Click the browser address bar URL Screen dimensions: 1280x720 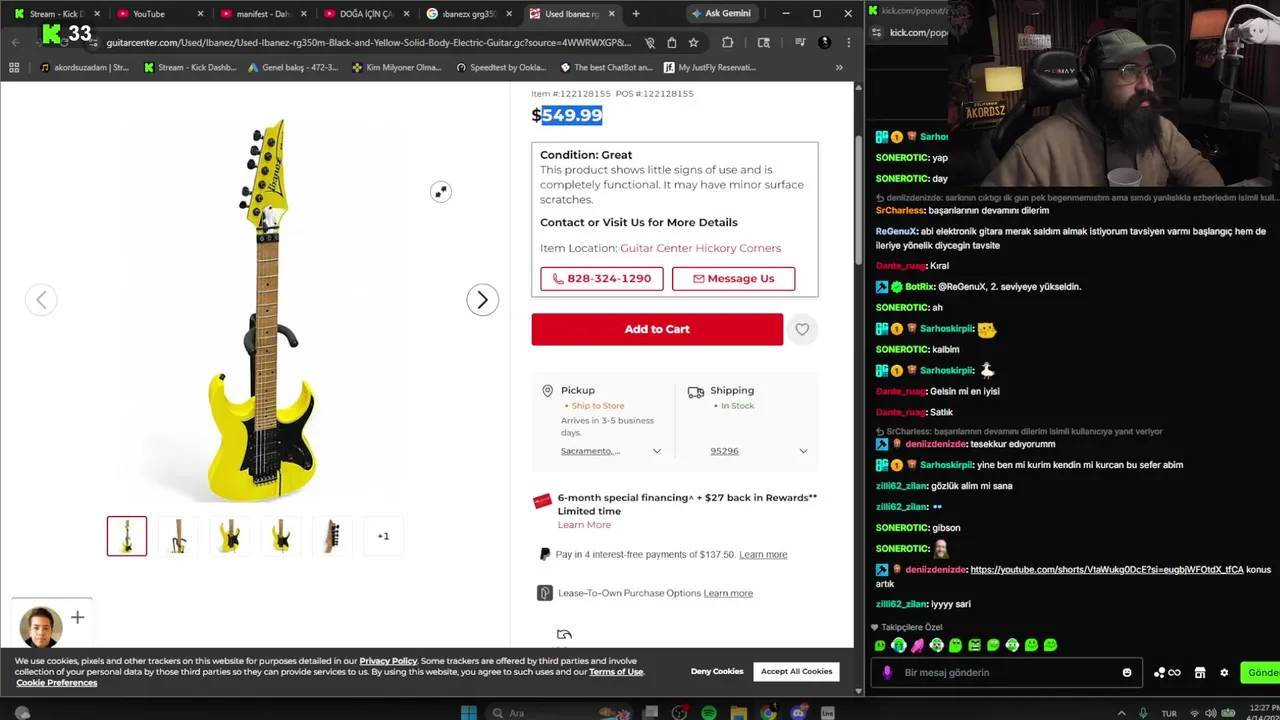coord(368,43)
